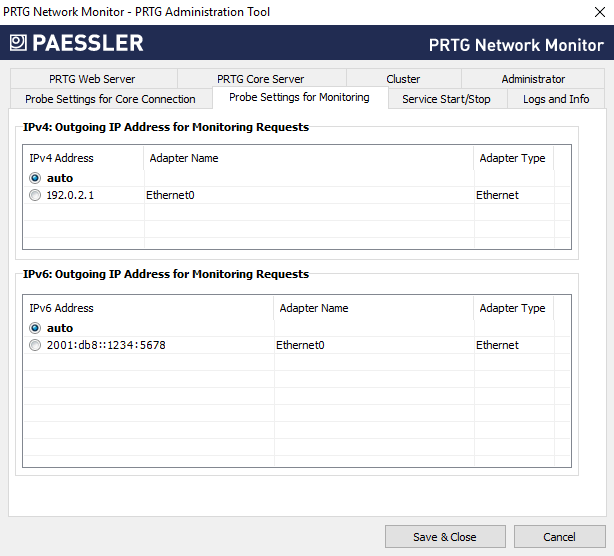Open the Logs and Info tab
This screenshot has height=556, width=614.
coord(556,99)
